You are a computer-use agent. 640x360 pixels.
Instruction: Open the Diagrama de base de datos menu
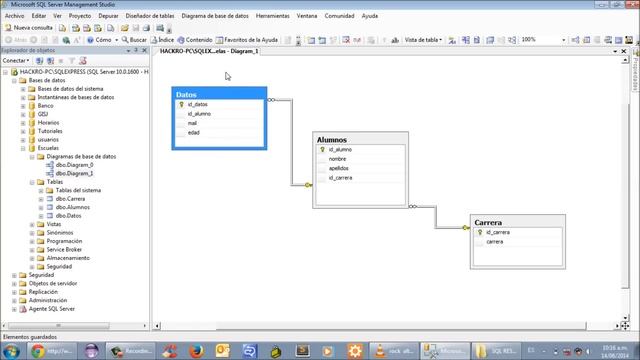[215, 16]
